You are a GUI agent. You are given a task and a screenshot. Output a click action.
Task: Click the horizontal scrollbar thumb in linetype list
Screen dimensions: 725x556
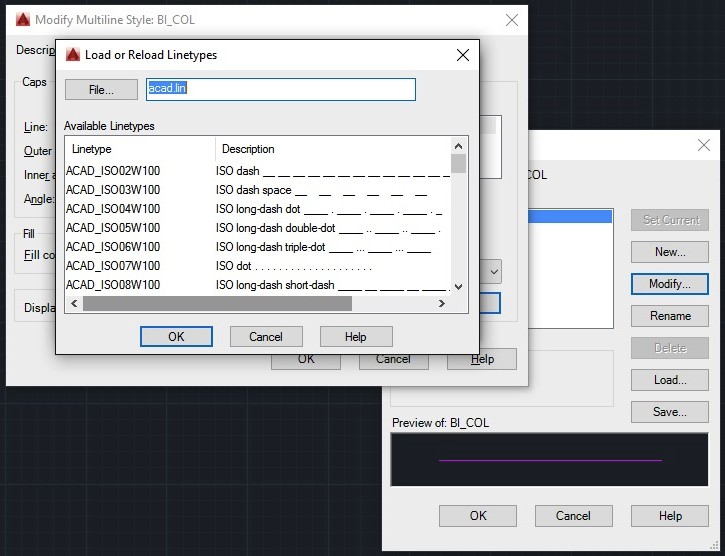217,303
